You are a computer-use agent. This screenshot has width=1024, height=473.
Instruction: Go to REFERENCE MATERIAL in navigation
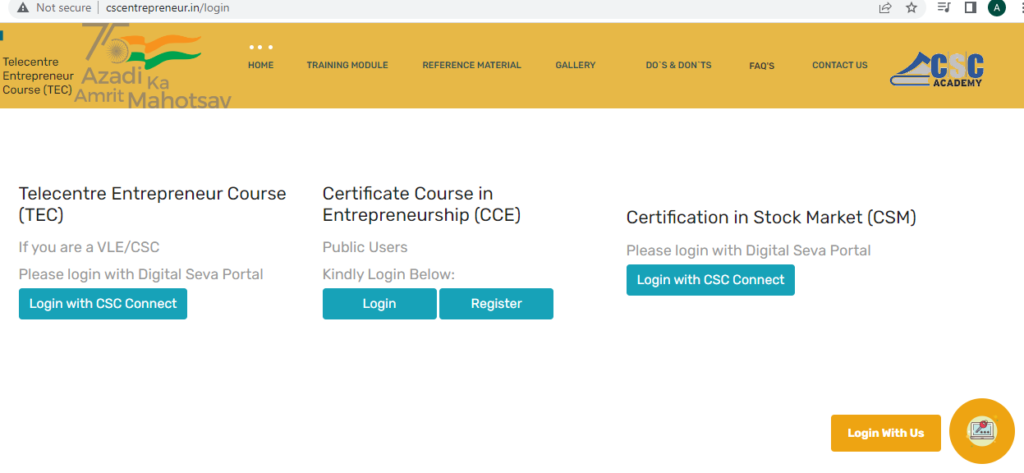pos(472,65)
